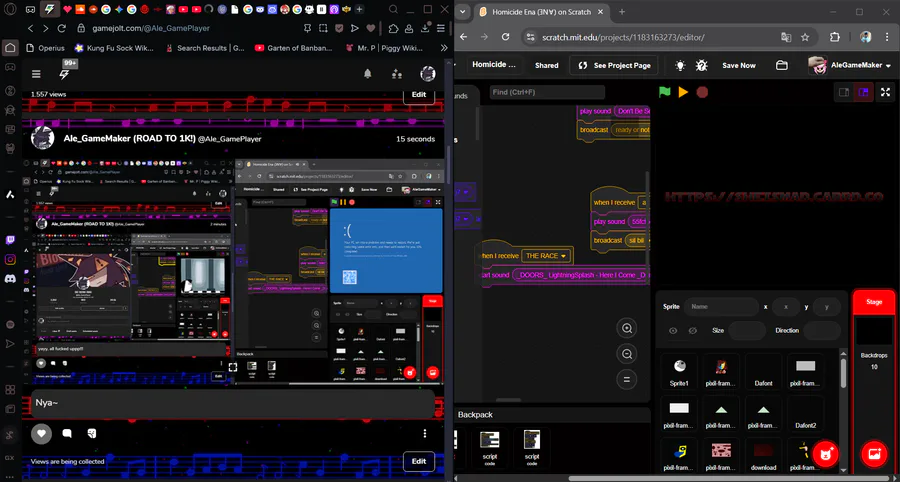Screen dimensions: 900x482
Task: Open the AleGameMaker account dropdown
Action: coord(849,65)
